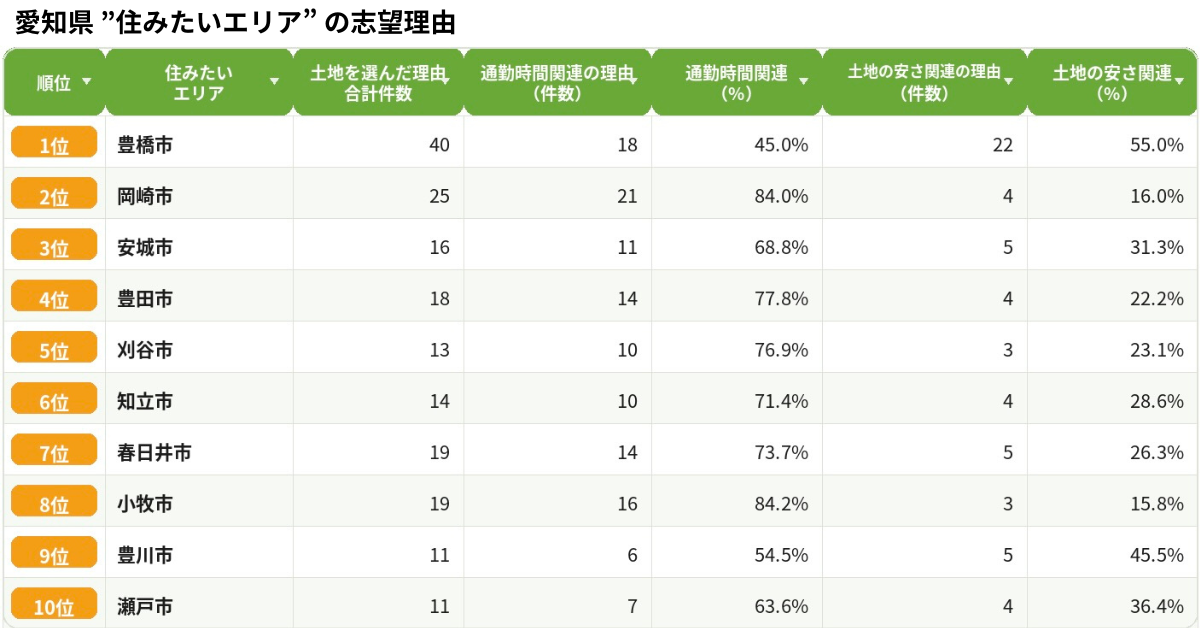Image resolution: width=1200 pixels, height=628 pixels.
Task: Select the 瀬戸市 area cell
Action: 145,606
